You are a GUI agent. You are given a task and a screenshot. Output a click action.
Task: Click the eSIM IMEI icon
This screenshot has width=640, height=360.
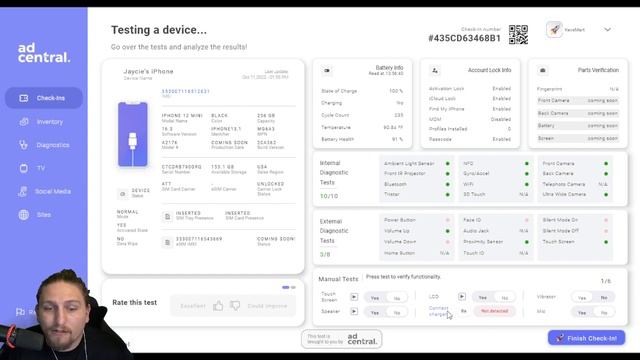coord(167,242)
